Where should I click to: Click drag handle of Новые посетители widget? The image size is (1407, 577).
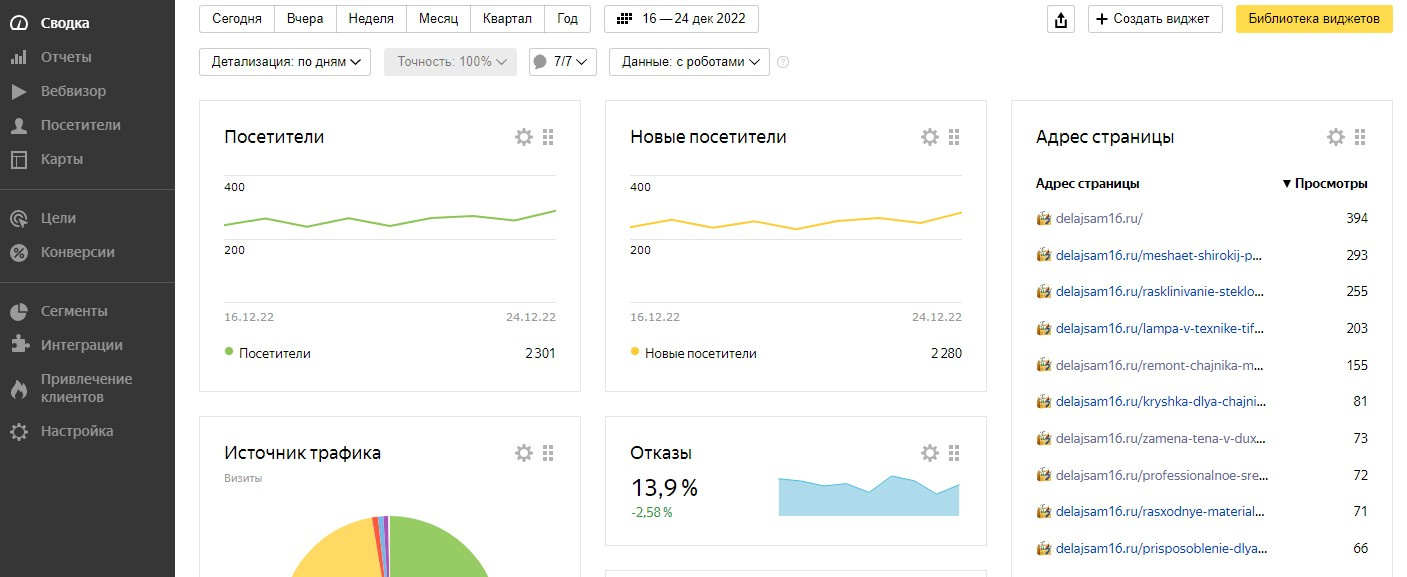(954, 137)
